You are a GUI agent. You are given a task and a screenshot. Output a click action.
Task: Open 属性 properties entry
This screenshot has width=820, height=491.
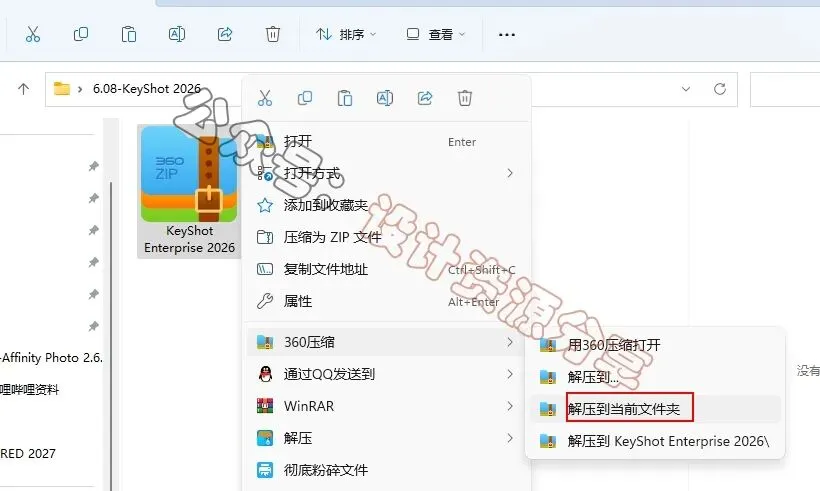tap(387, 301)
